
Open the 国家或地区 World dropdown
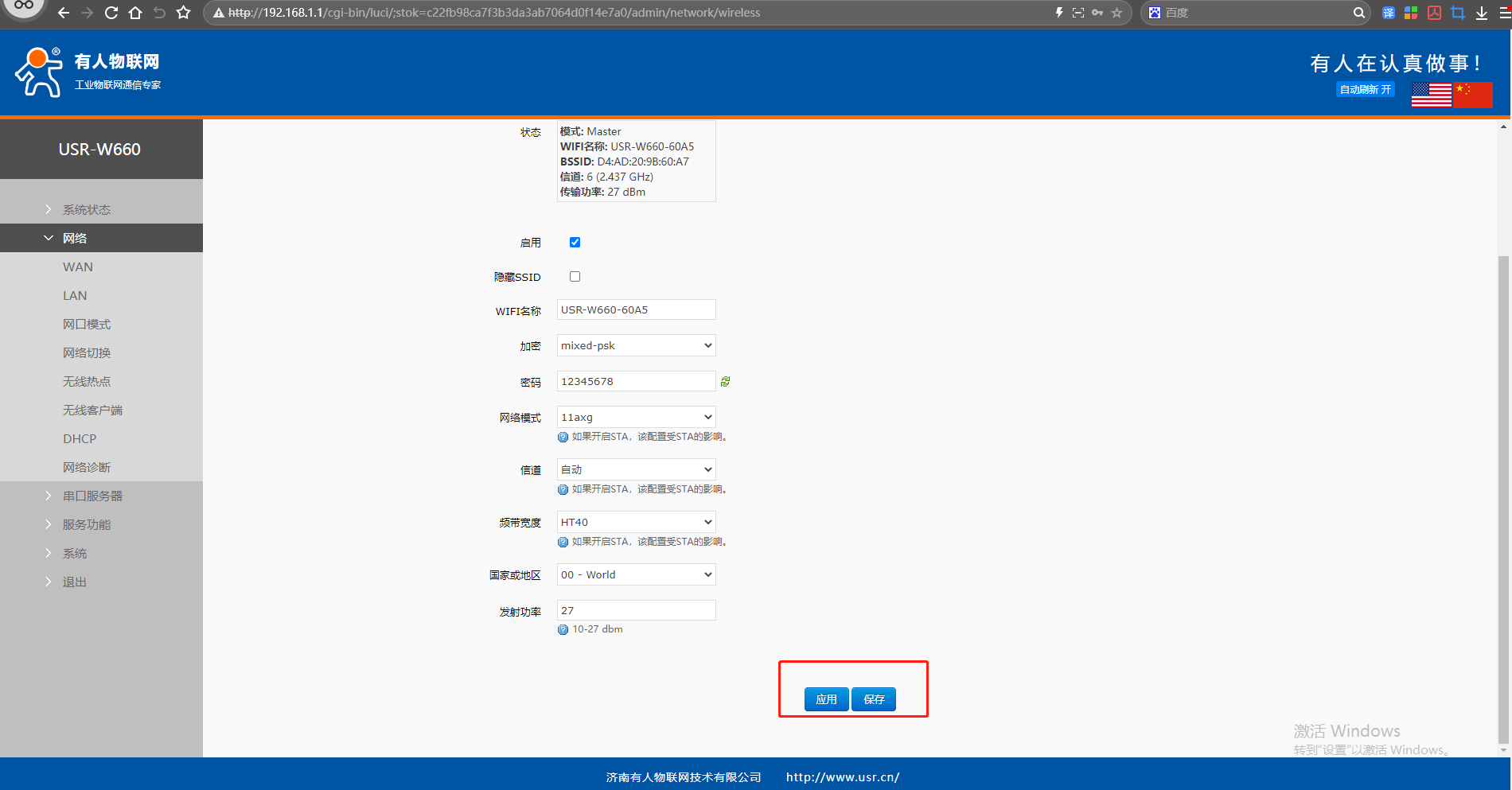636,575
